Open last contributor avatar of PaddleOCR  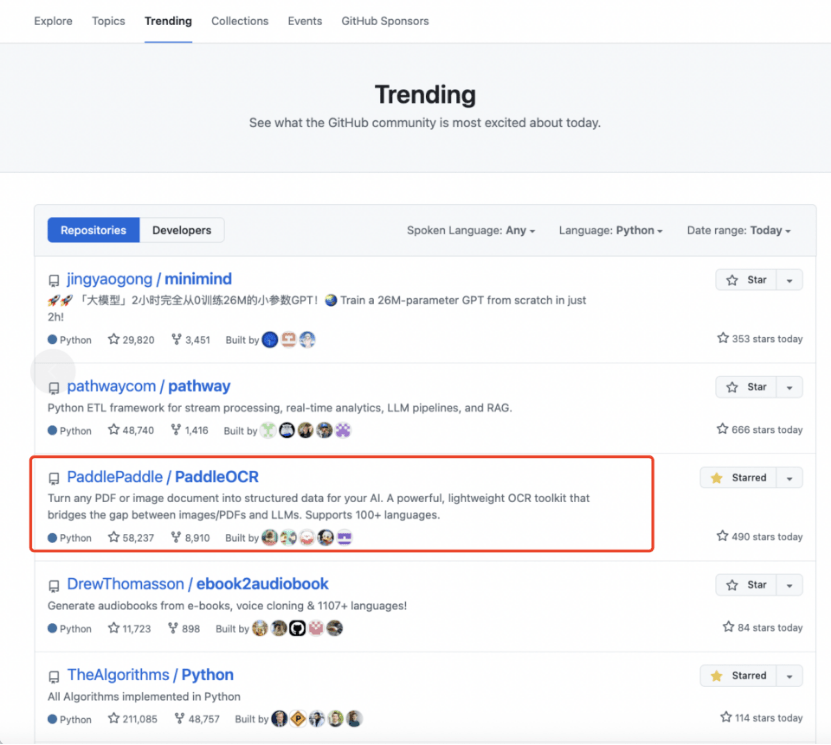click(344, 537)
